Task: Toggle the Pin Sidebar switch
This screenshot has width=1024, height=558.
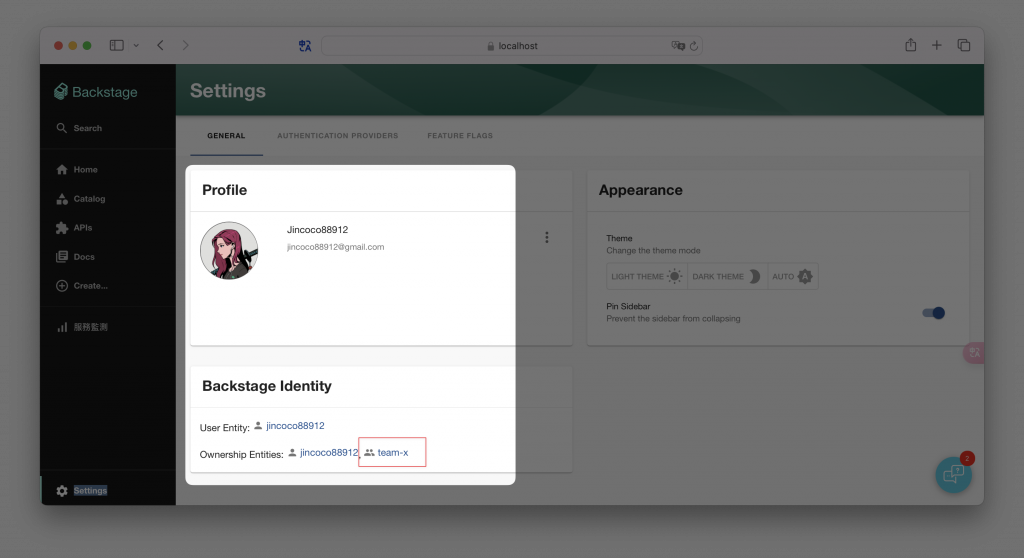Action: tap(934, 313)
